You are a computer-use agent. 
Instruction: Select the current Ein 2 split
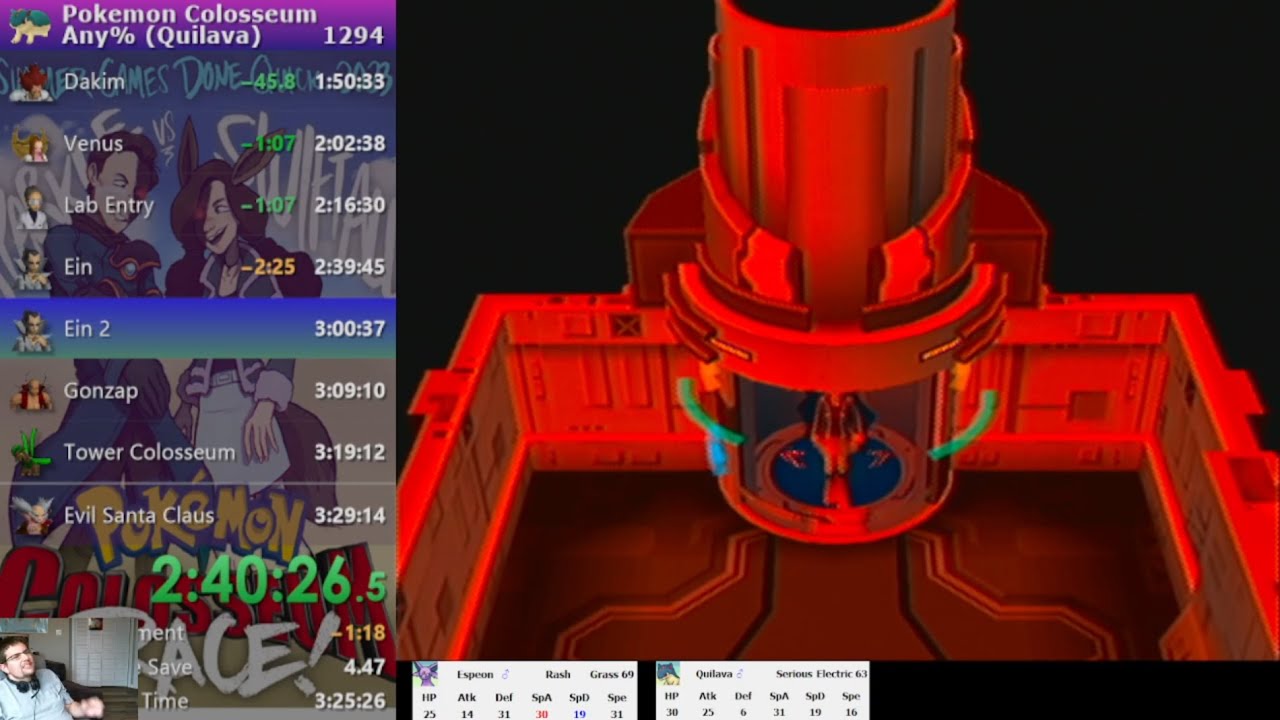198,329
